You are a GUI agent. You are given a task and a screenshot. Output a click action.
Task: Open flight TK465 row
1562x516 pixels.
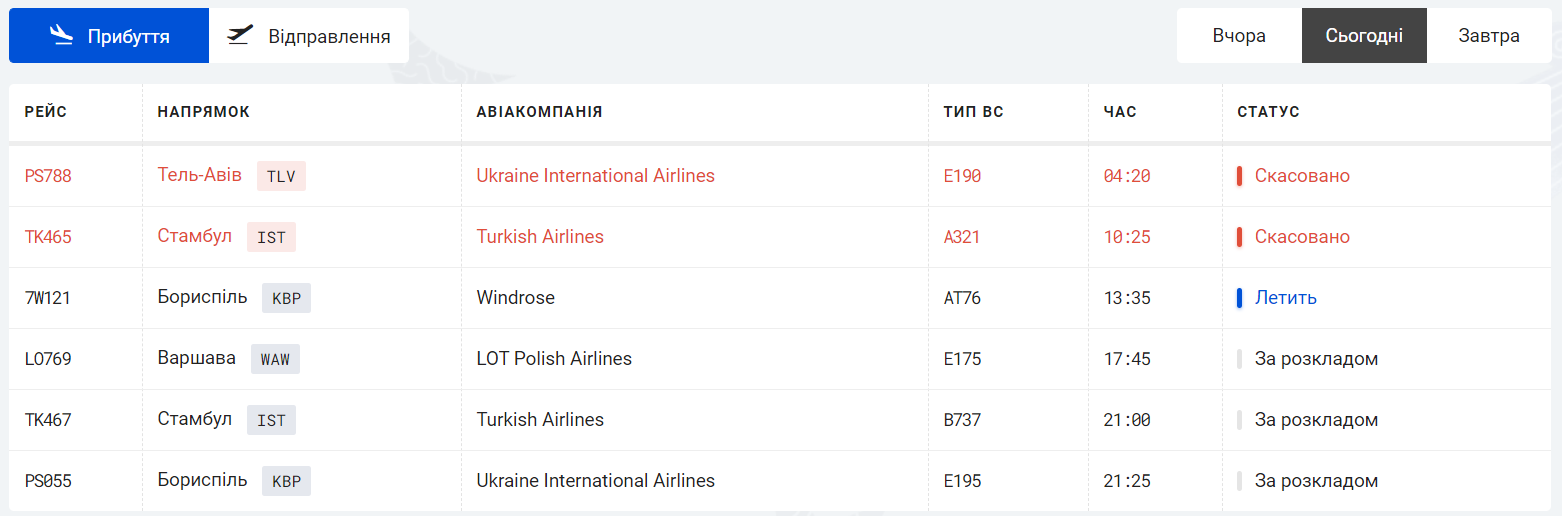tap(48, 237)
